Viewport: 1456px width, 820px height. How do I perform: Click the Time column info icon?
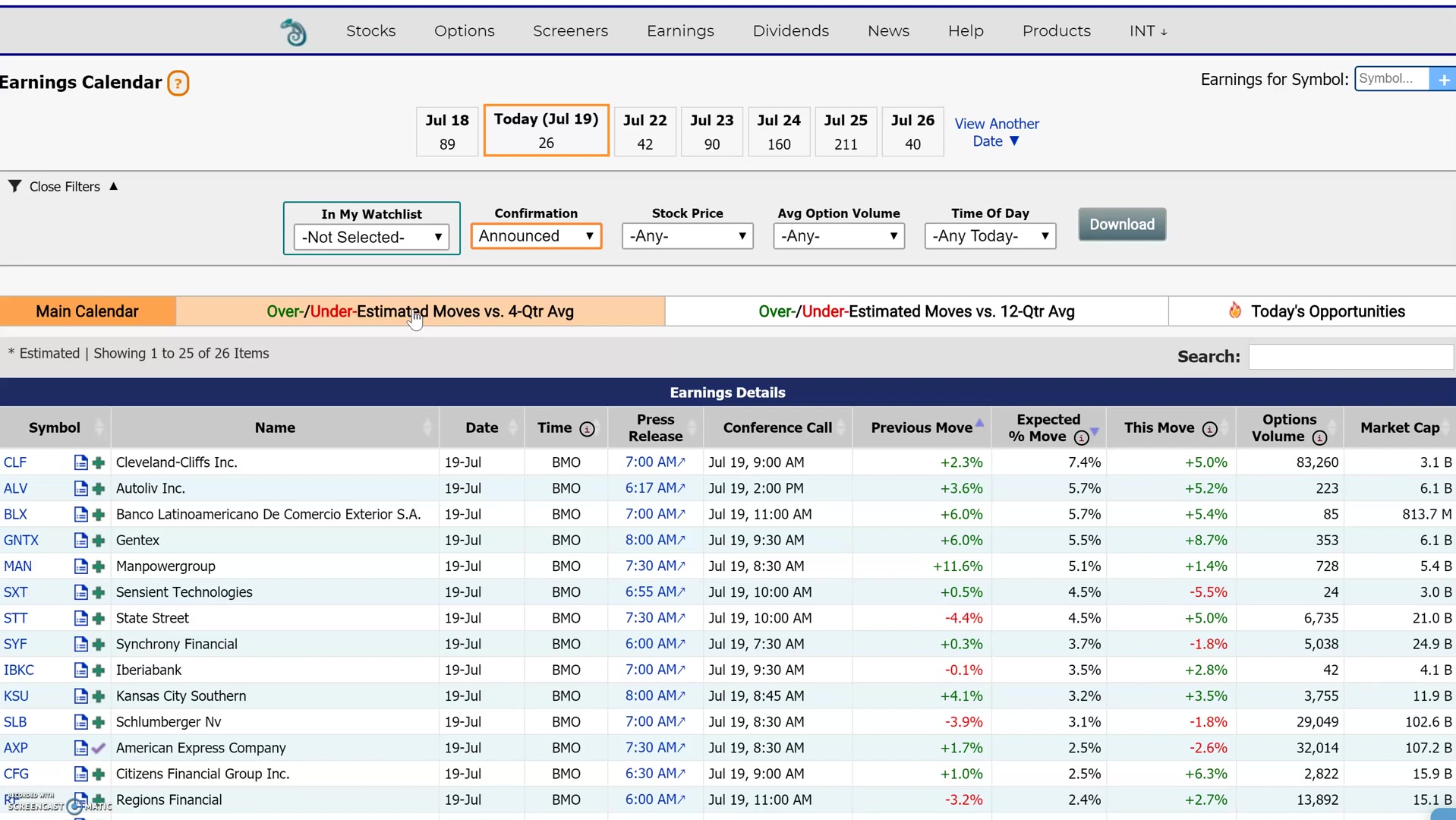click(x=587, y=429)
